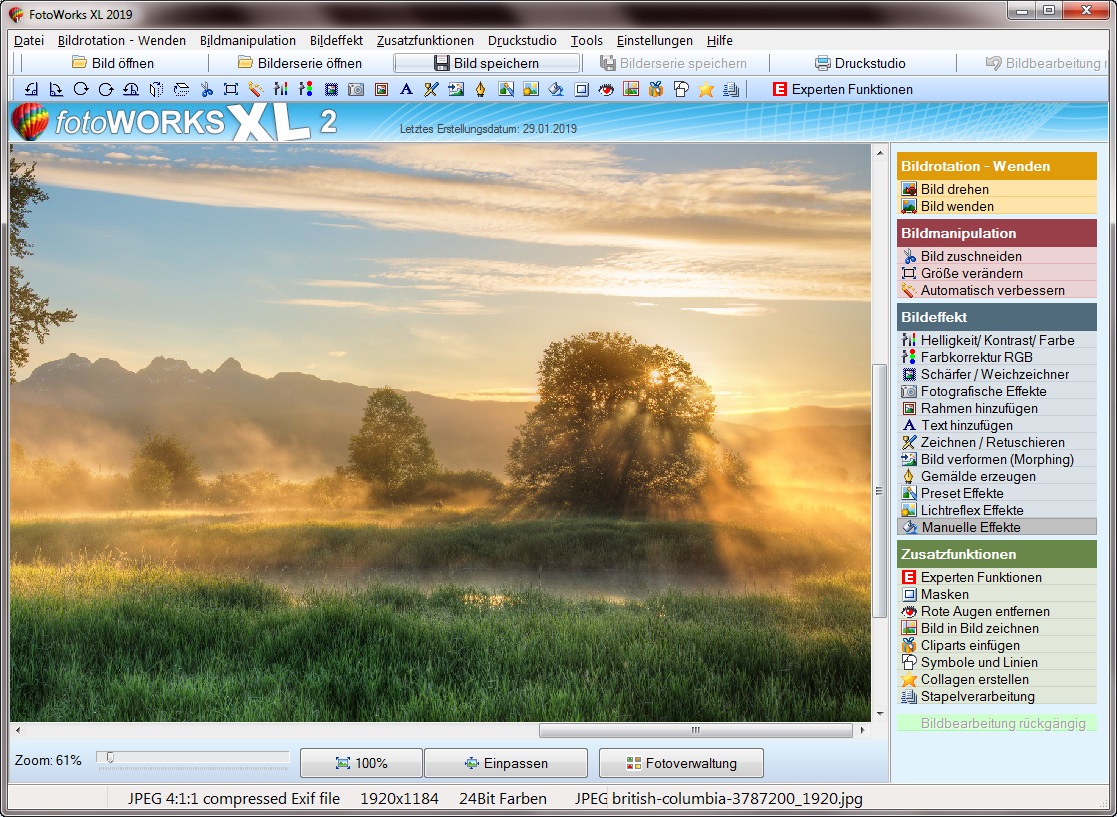Select Bild drehen in the side panel

coord(954,189)
